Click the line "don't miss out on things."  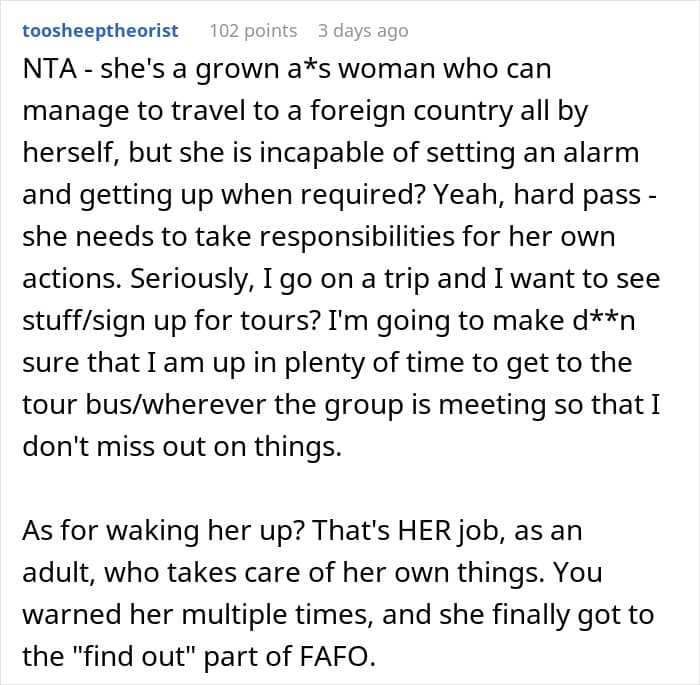click(182, 446)
